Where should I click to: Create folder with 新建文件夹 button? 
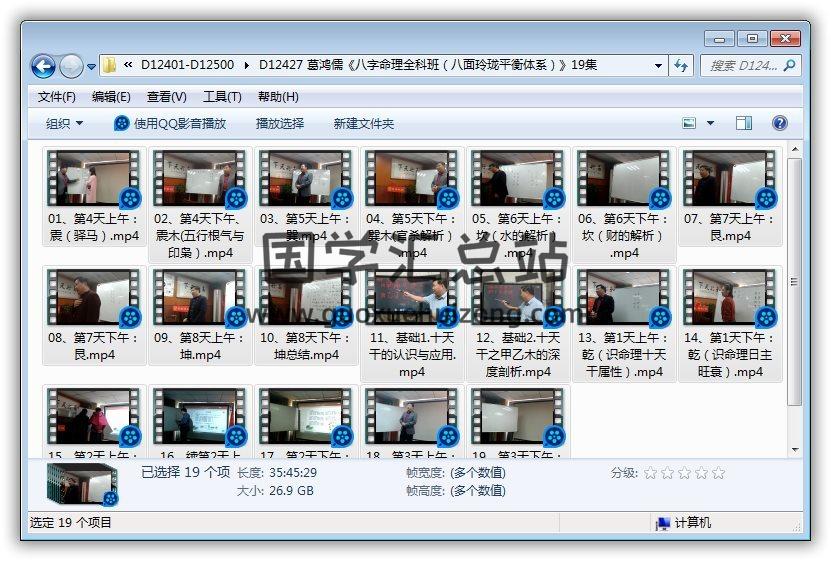(x=364, y=123)
